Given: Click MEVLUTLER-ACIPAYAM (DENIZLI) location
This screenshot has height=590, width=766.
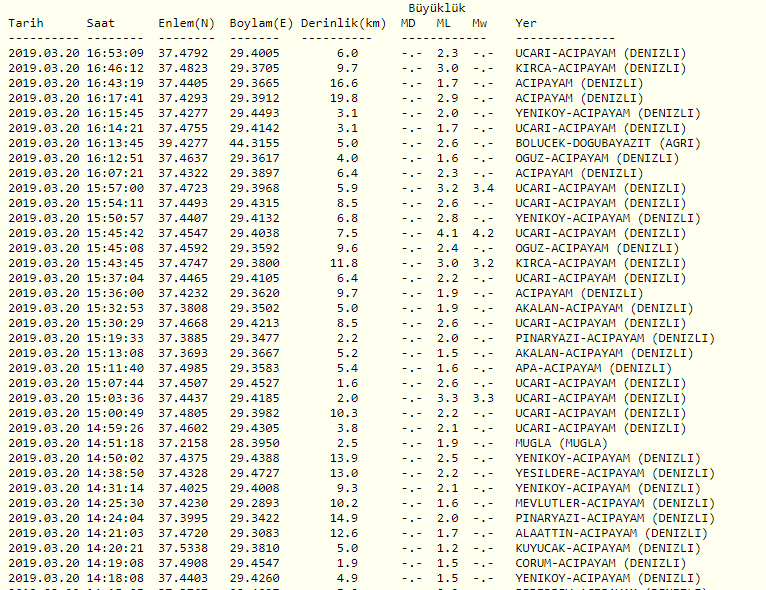Looking at the screenshot, I should coord(615,504).
